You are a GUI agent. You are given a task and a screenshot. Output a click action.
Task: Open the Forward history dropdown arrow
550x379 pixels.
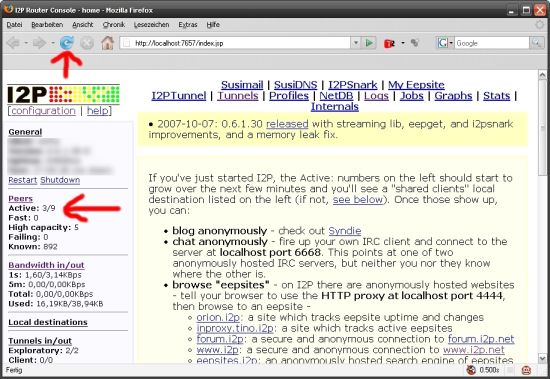point(53,43)
